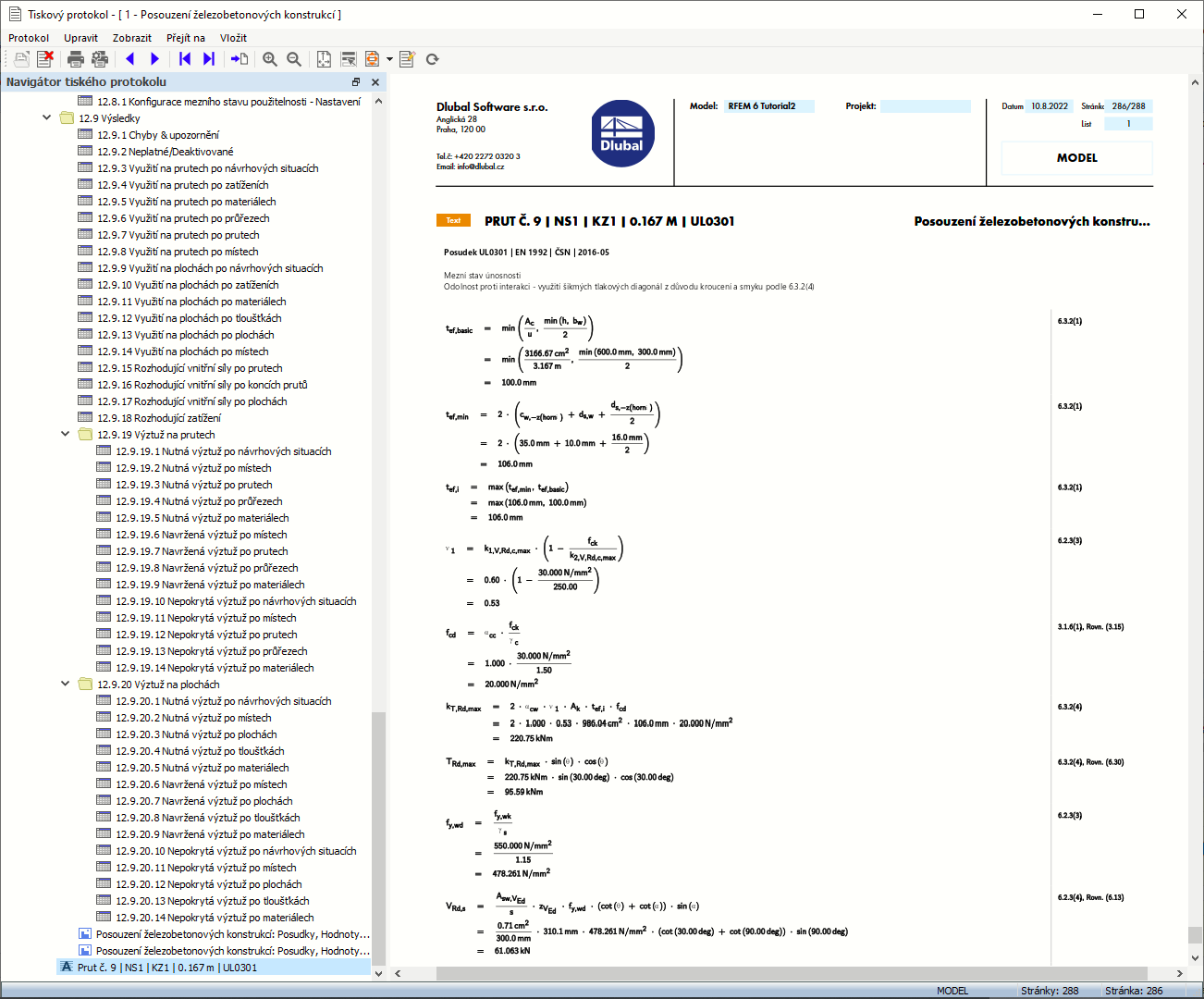Jump to the last page icon
This screenshot has width=1204, height=999.
click(209, 59)
